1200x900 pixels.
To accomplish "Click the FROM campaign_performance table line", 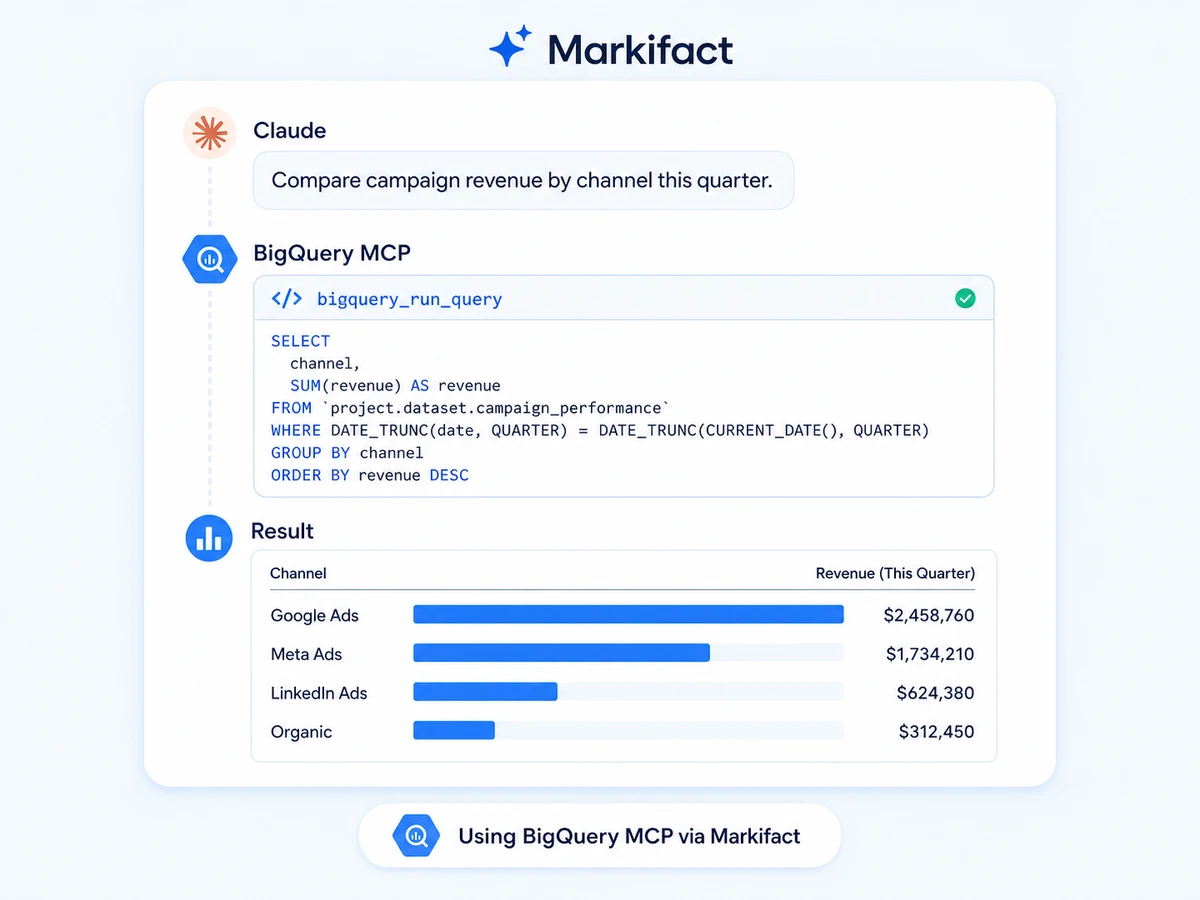I will (471, 408).
